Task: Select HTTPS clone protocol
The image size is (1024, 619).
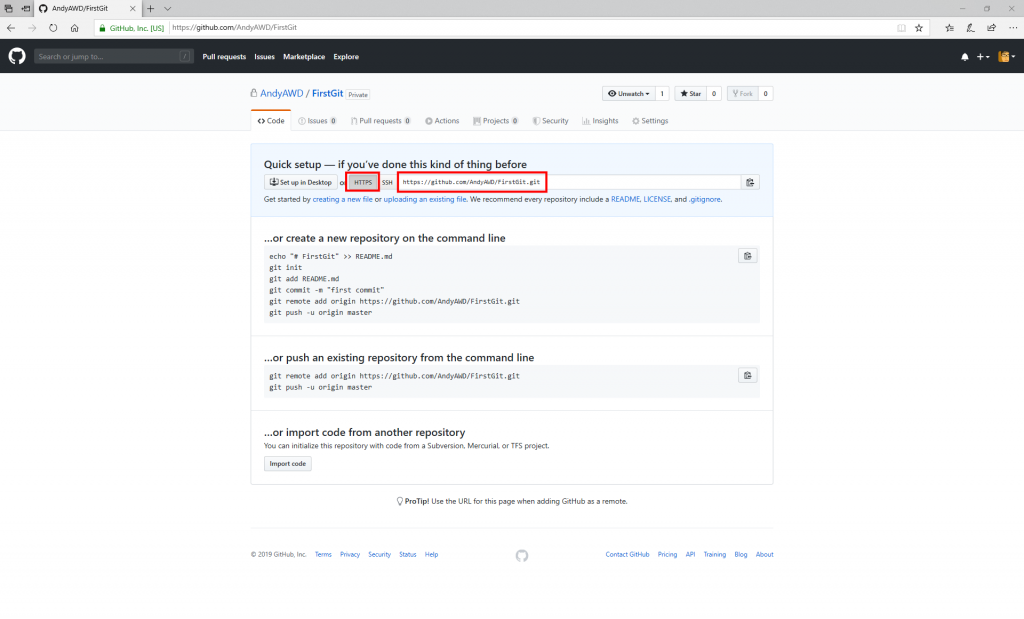Action: pyautogui.click(x=363, y=182)
